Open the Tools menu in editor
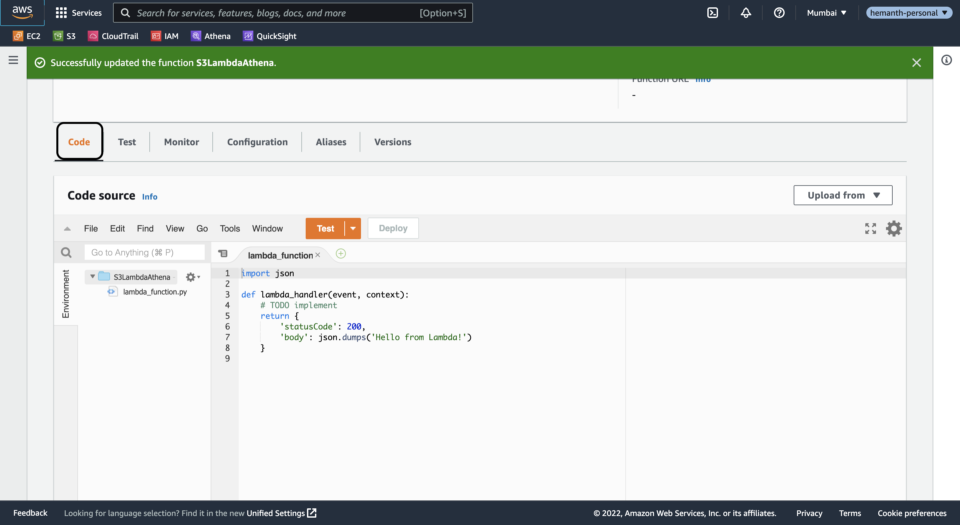This screenshot has width=960, height=525. coord(230,228)
